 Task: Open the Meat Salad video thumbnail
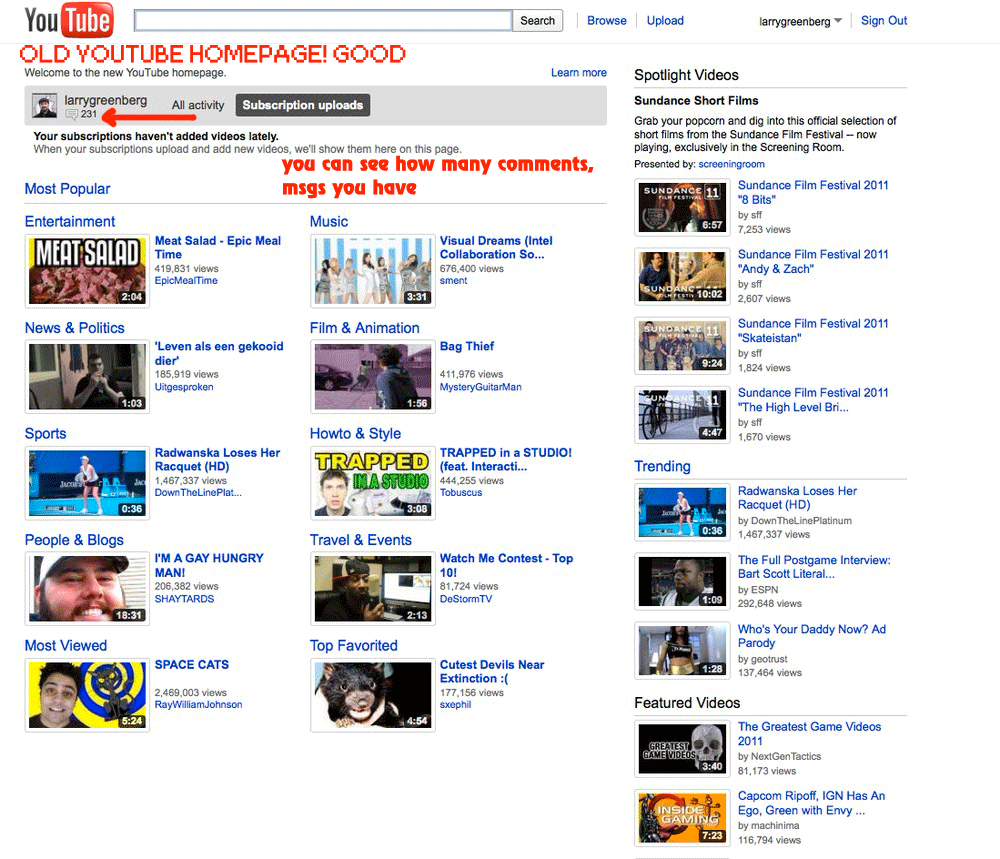87,270
